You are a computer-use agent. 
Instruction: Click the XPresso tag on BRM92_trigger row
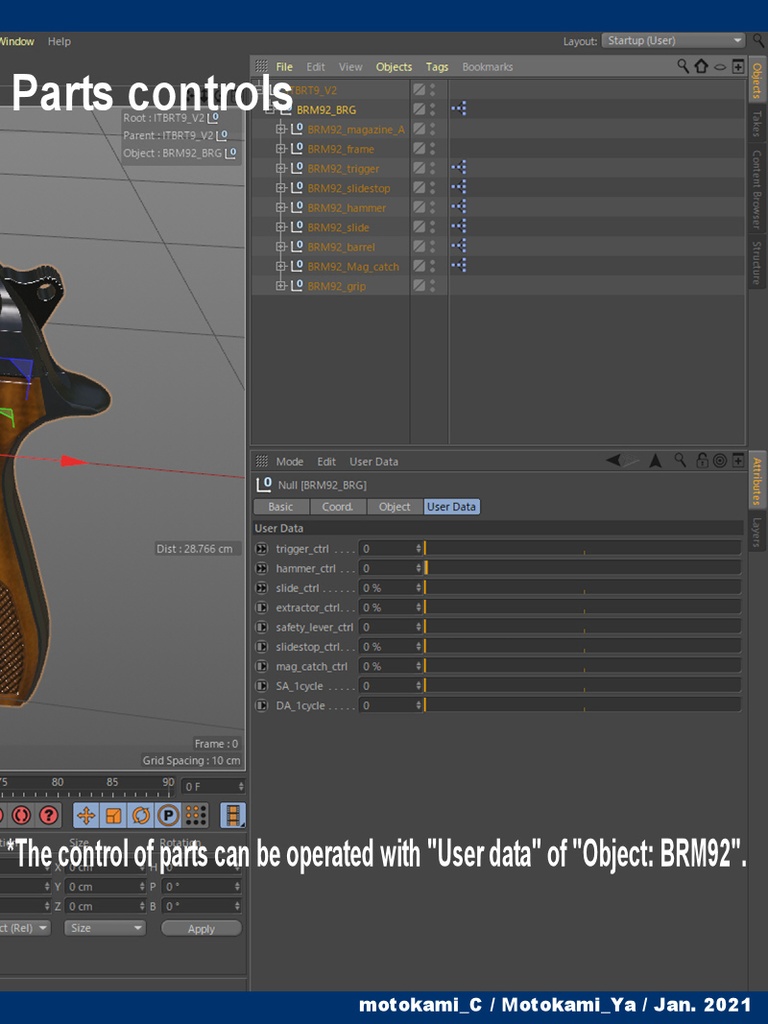point(458,167)
